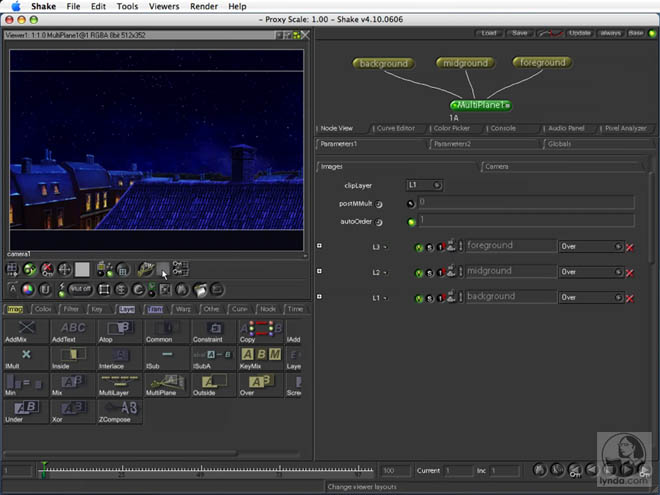Open the background layer Over composite dropdown
Viewport: 660px width, 495px height.
591,297
